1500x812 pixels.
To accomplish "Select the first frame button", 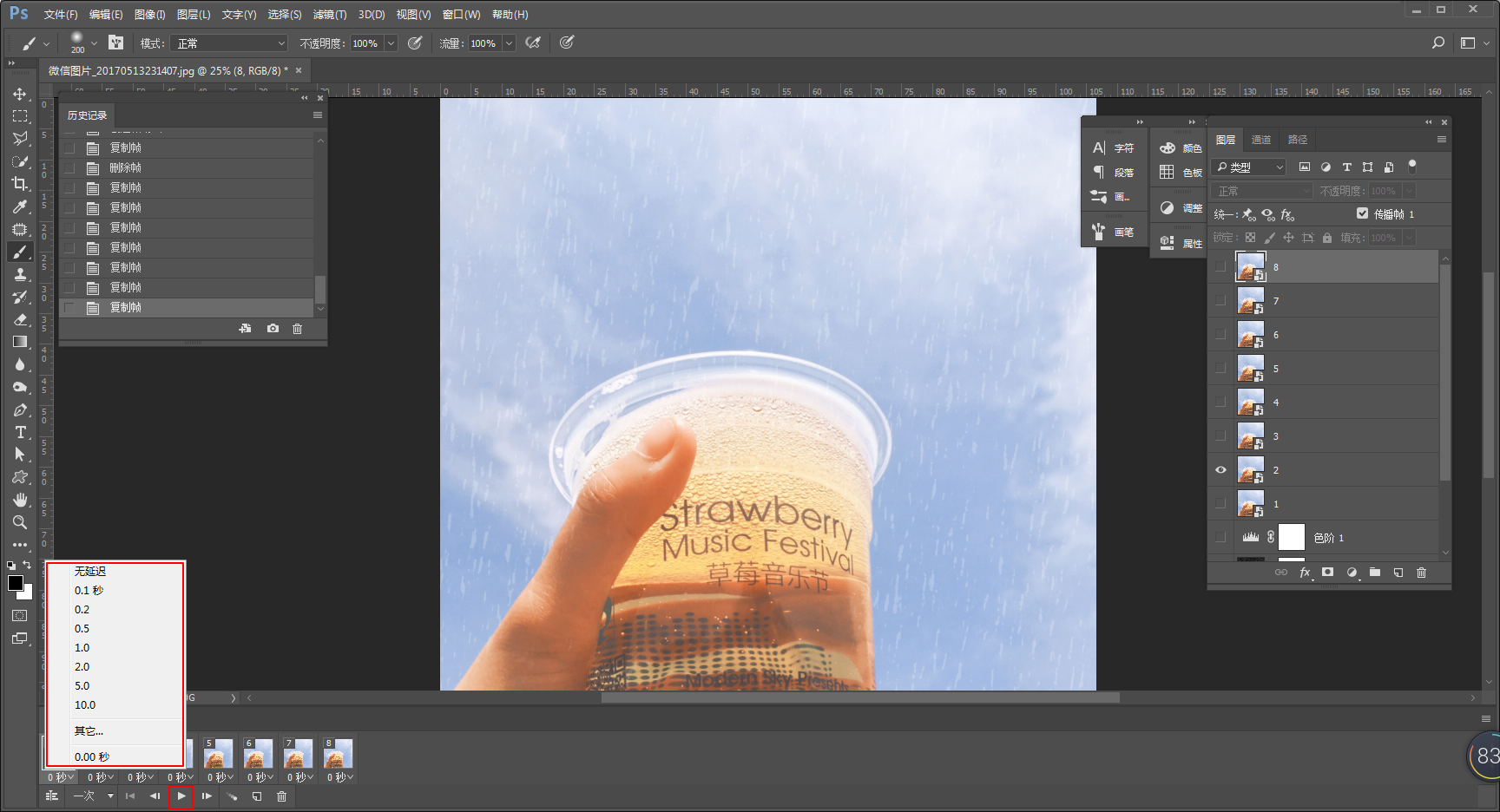I will point(130,796).
